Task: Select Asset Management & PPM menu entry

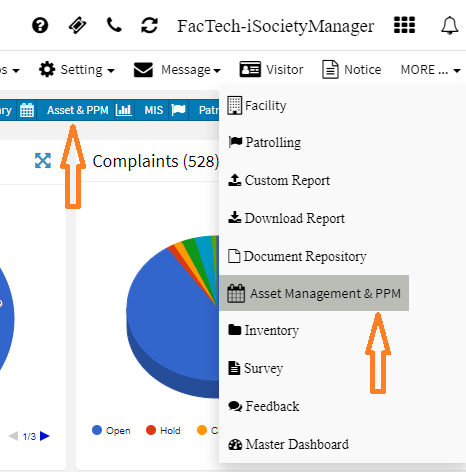Action: point(314,293)
